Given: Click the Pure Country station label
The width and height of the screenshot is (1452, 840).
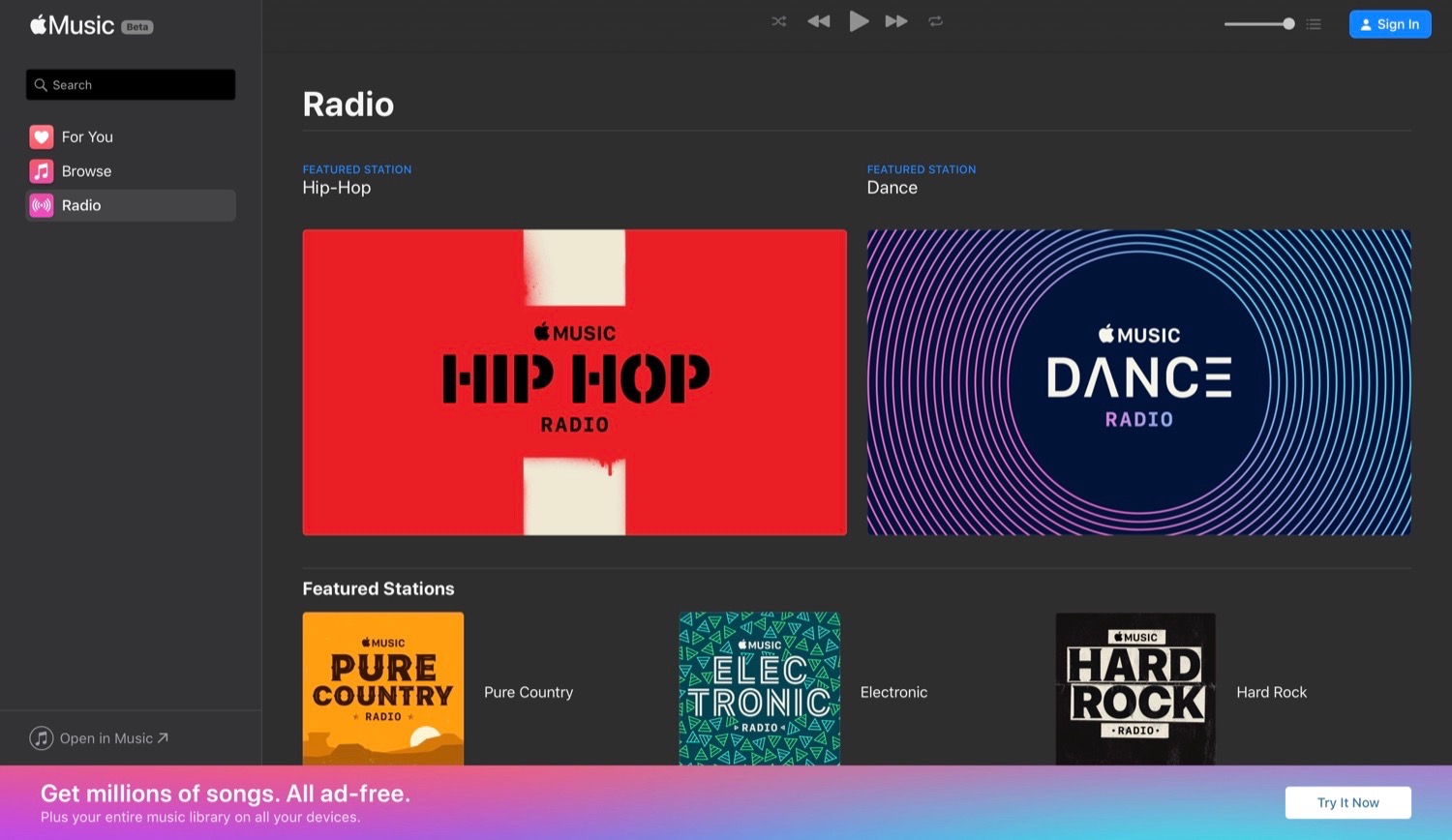Looking at the screenshot, I should 529,693.
